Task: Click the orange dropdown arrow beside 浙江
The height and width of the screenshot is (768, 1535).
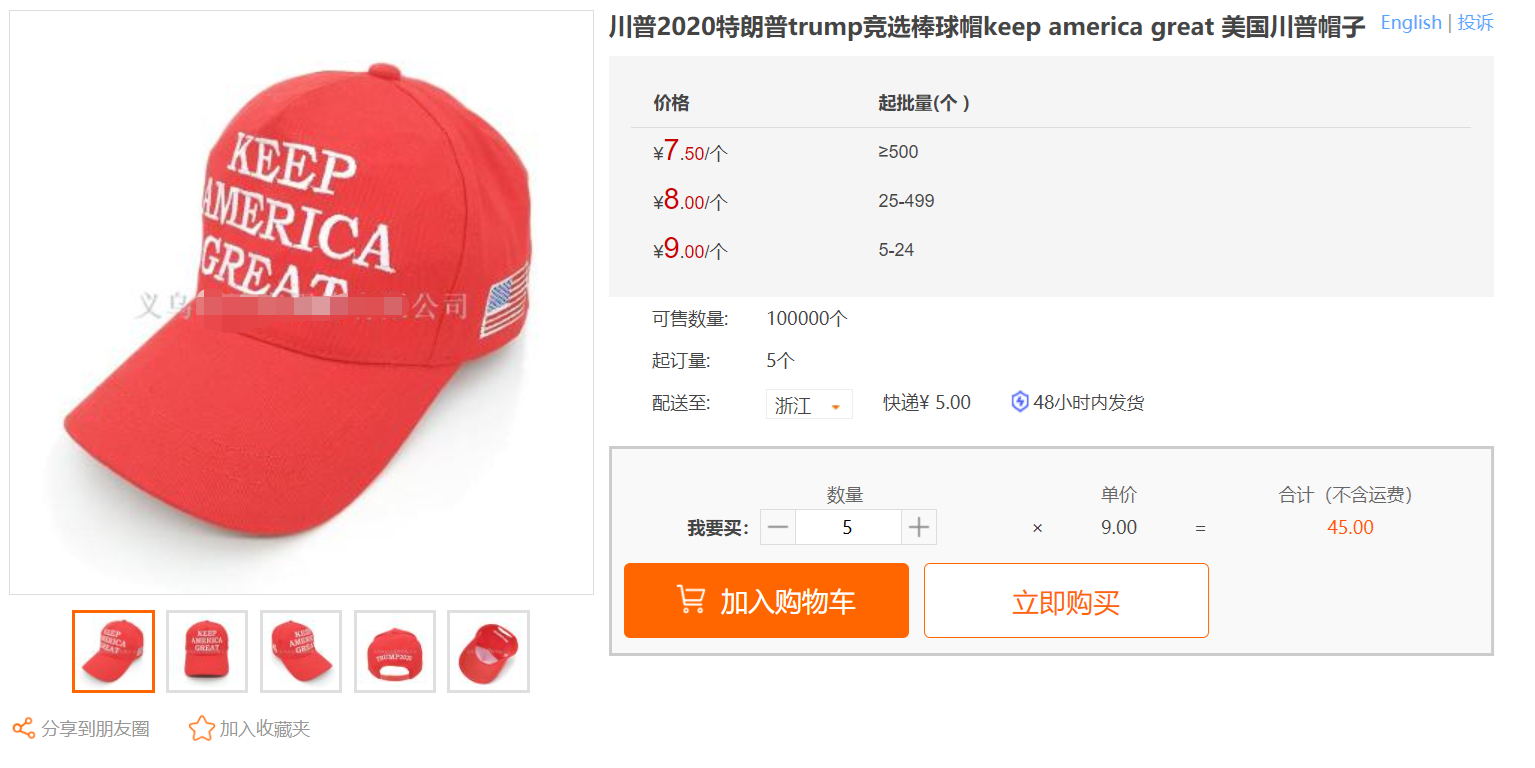Action: 836,407
